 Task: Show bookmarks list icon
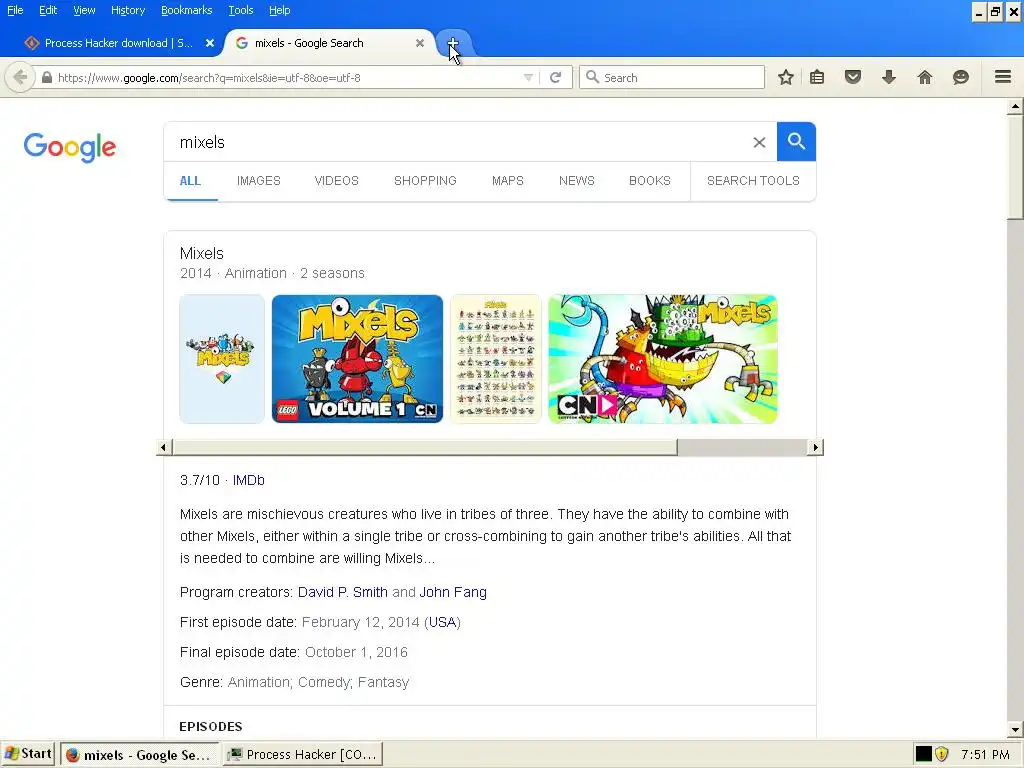click(x=817, y=78)
